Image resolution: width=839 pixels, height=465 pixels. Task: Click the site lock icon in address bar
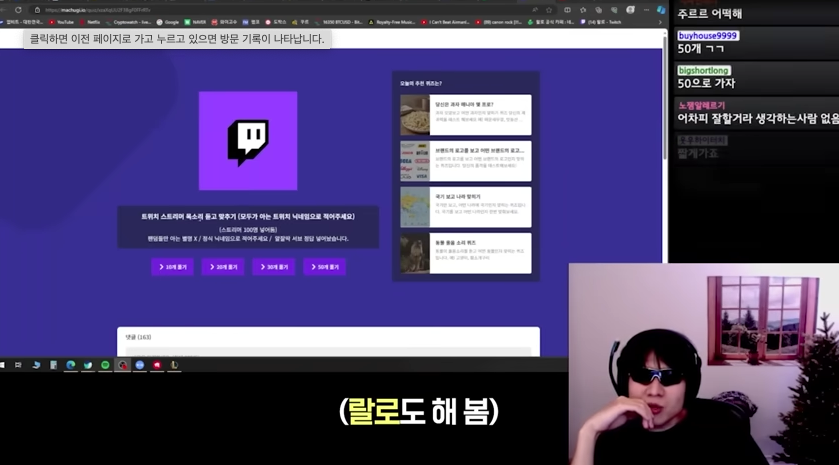click(37, 10)
